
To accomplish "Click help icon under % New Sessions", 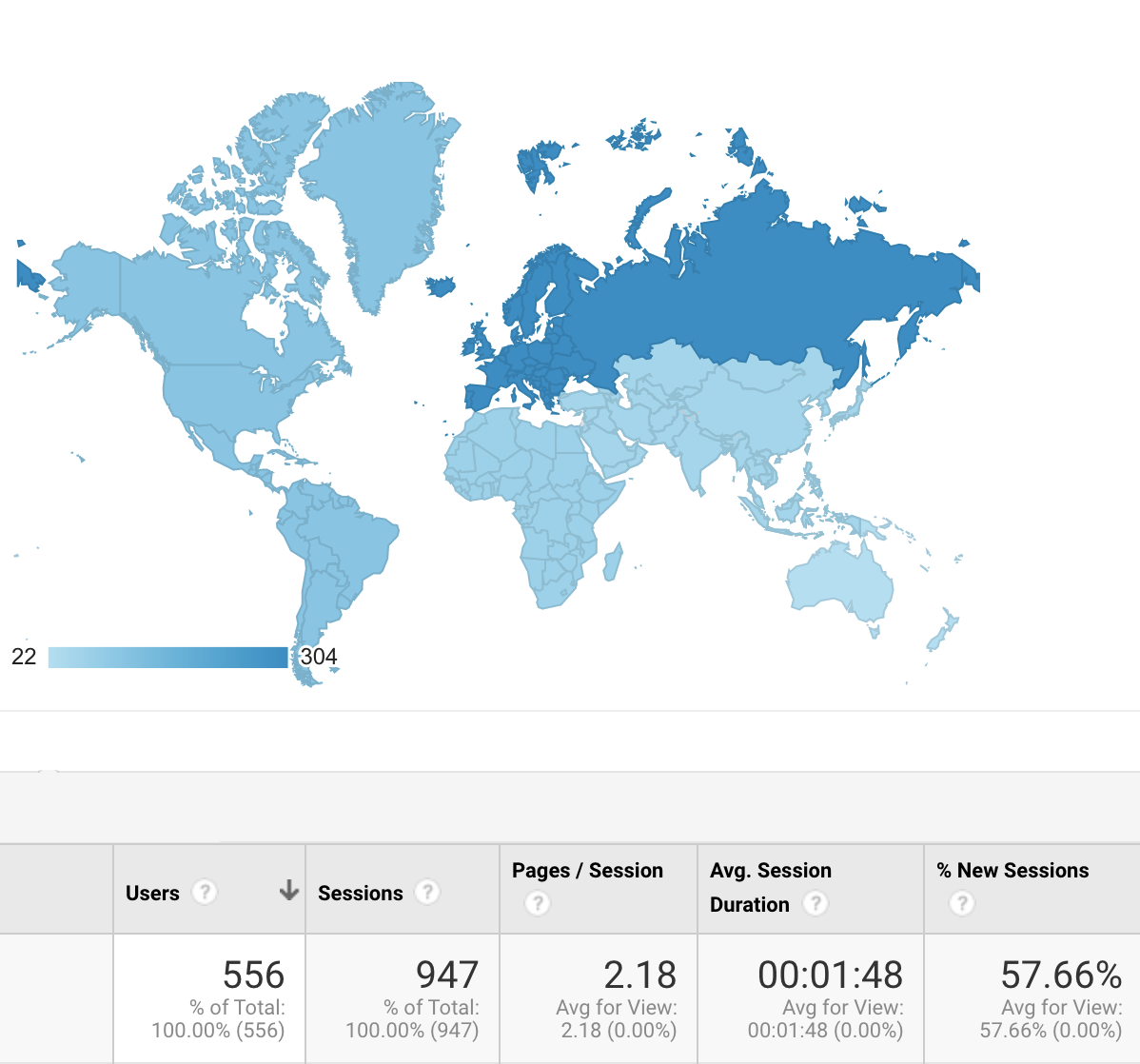I will [961, 903].
